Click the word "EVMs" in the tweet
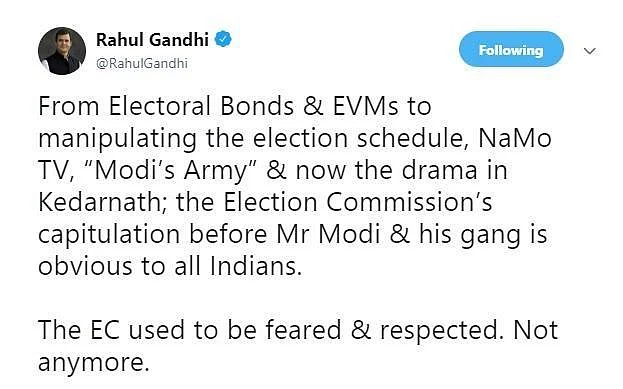This screenshot has width=623, height=389. (x=366, y=106)
